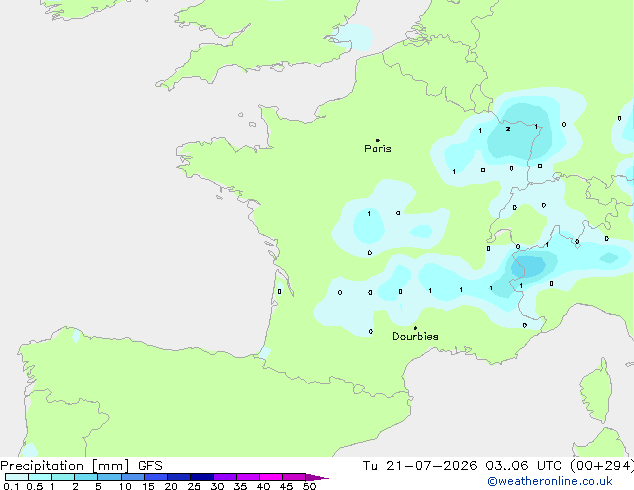This screenshot has width=634, height=490.
Task: Click the Precipitation [mm] GFS title
Action: (x=81, y=466)
